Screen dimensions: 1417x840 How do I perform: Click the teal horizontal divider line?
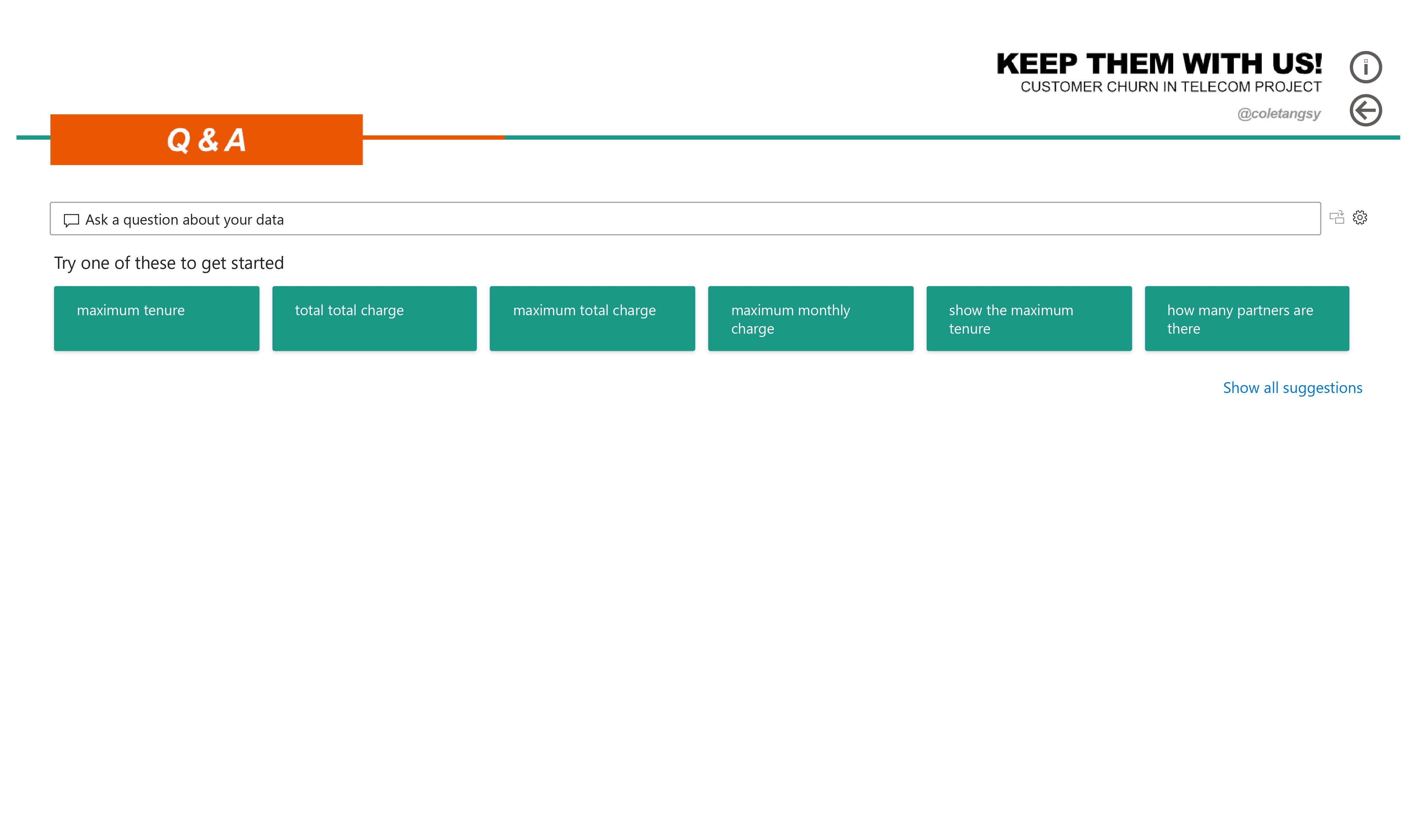(x=906, y=138)
